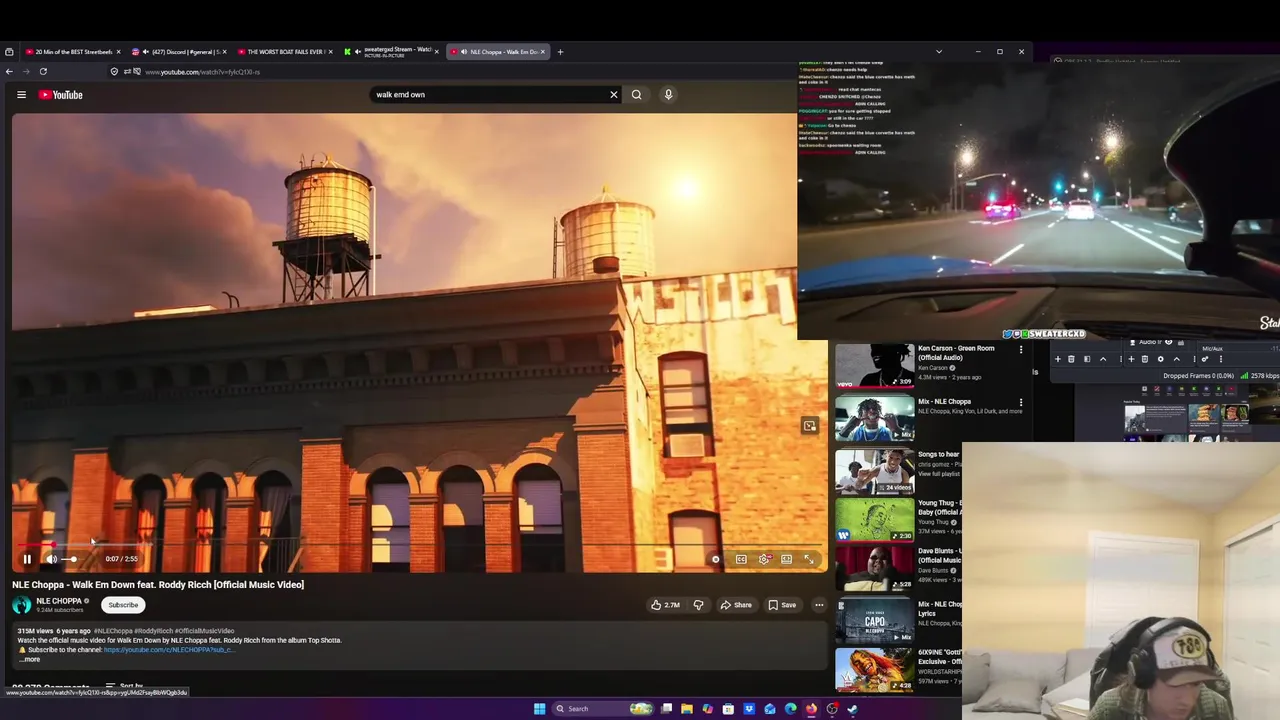Click the YouTube address bar URL
This screenshot has width=1280, height=720.
click(x=202, y=72)
